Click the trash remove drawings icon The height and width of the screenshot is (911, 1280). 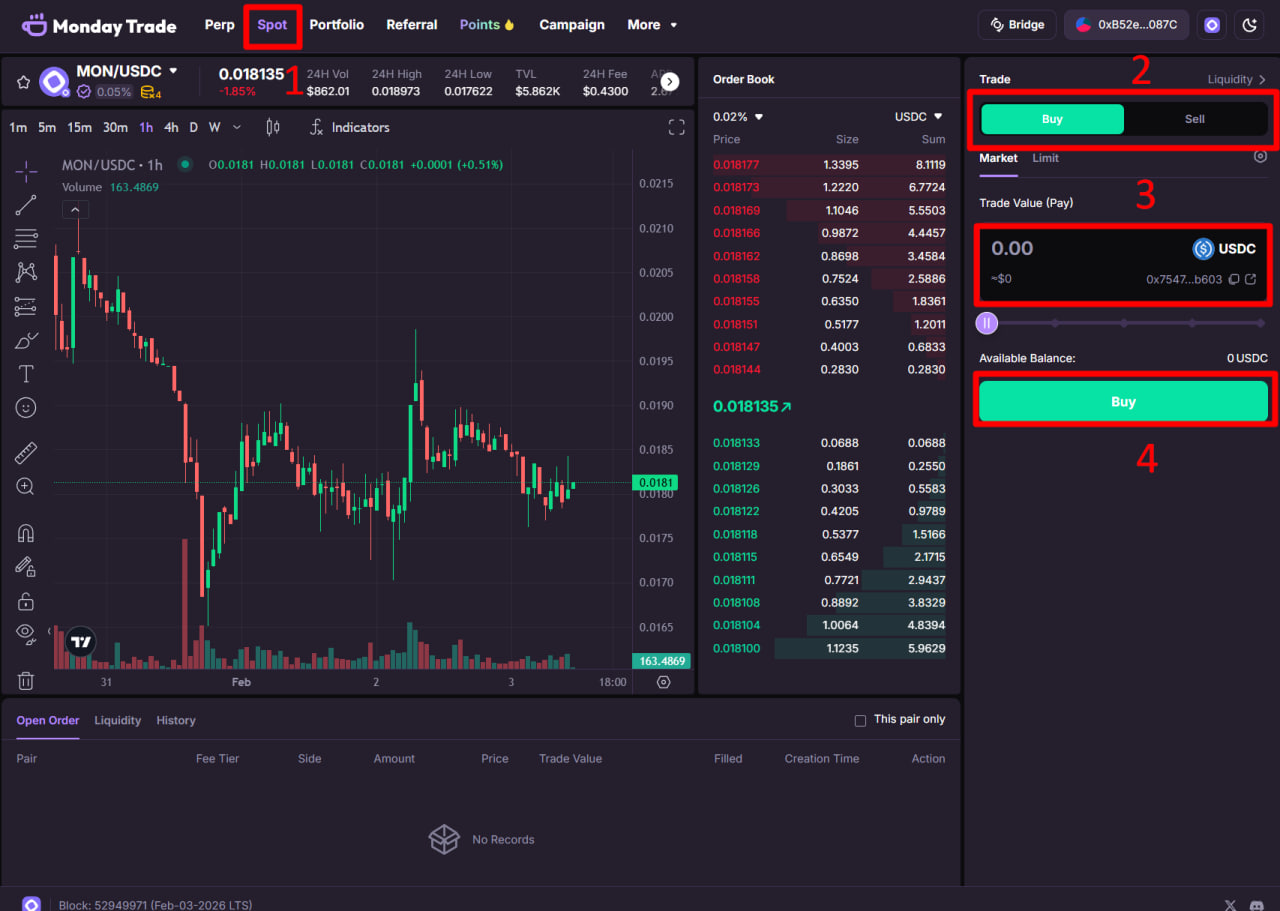(x=26, y=681)
